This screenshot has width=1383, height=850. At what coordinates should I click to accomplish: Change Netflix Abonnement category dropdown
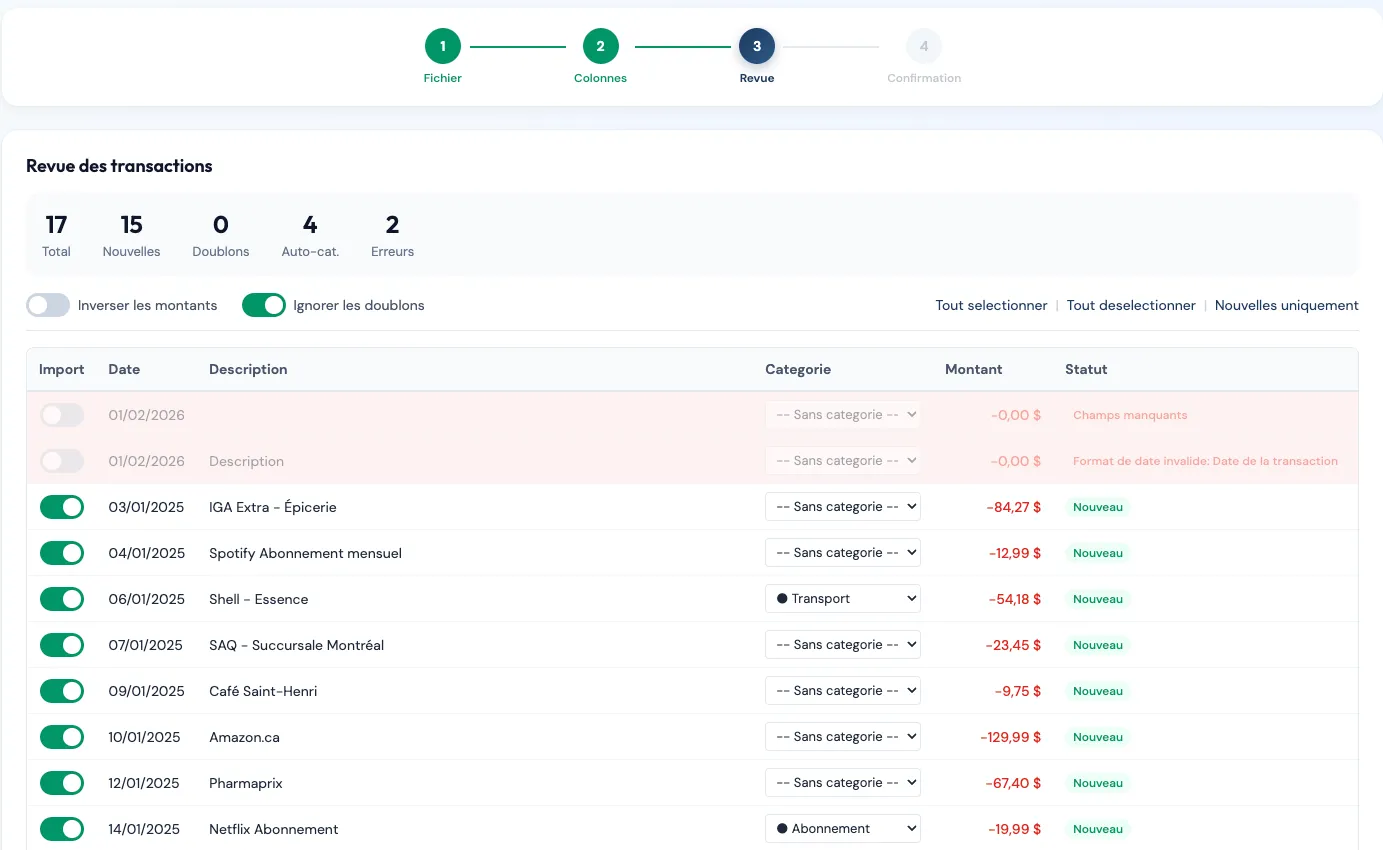842,828
